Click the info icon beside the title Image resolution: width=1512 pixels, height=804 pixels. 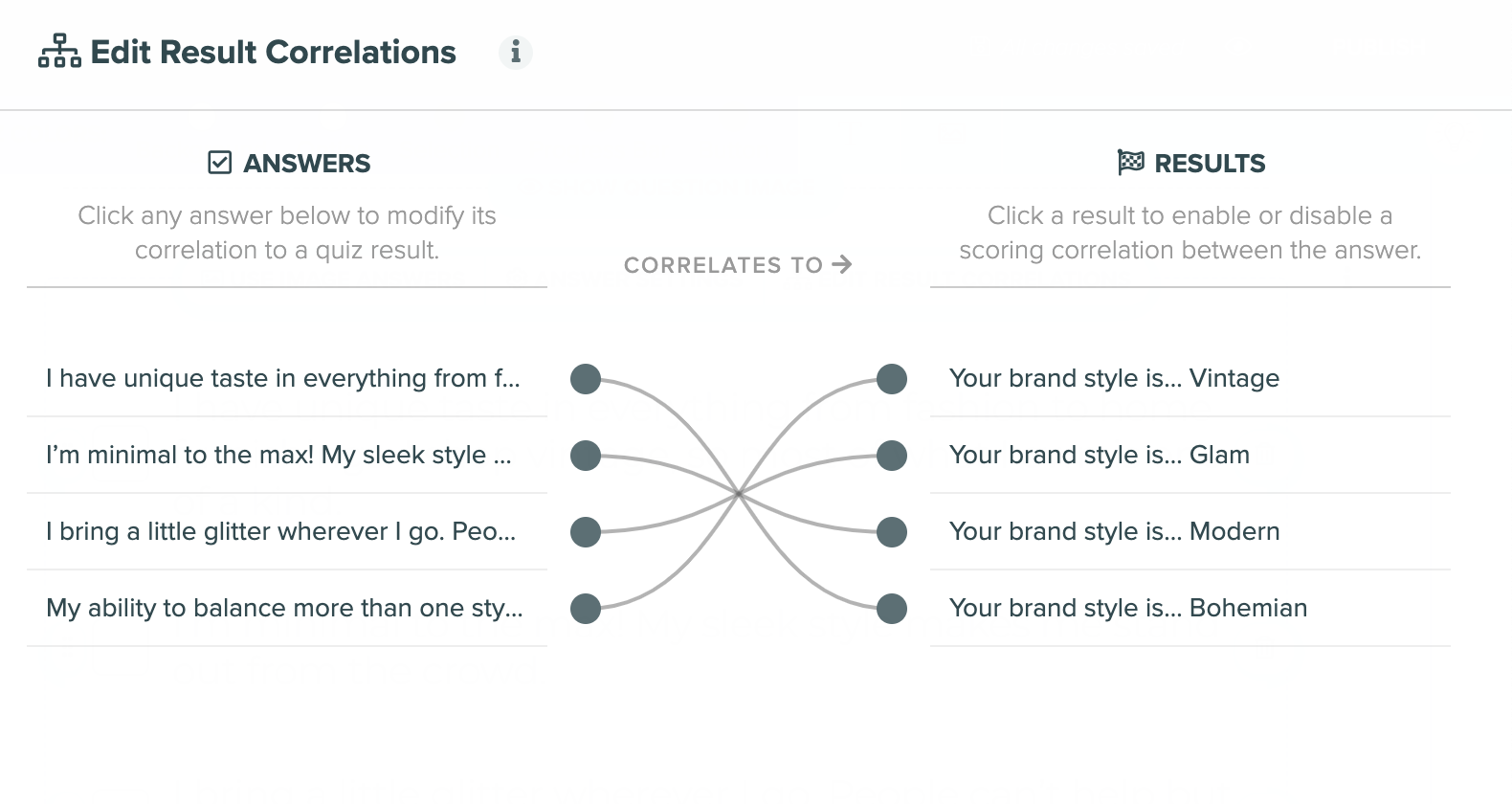tap(516, 52)
